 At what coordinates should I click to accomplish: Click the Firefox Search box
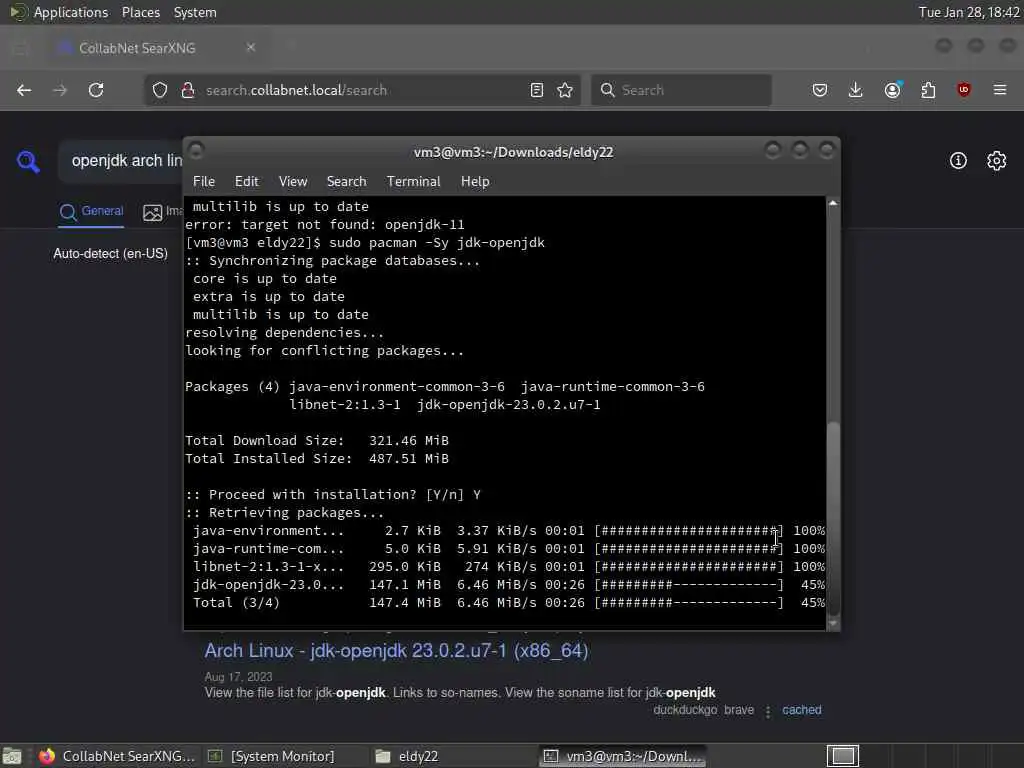point(681,90)
